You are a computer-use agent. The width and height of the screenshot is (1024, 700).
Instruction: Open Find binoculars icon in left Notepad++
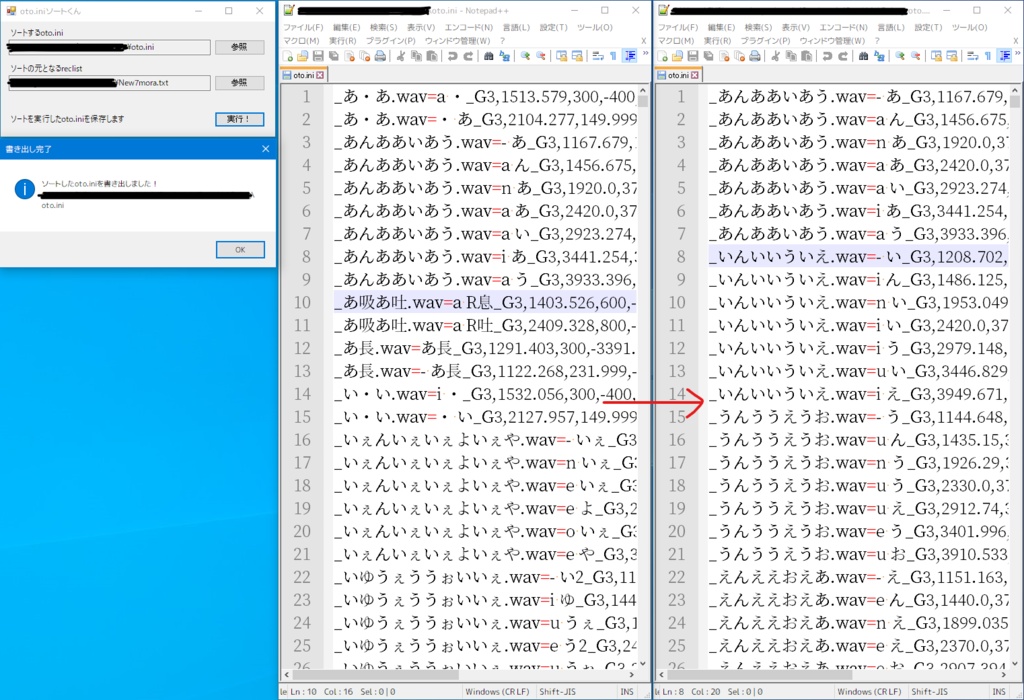click(x=488, y=56)
